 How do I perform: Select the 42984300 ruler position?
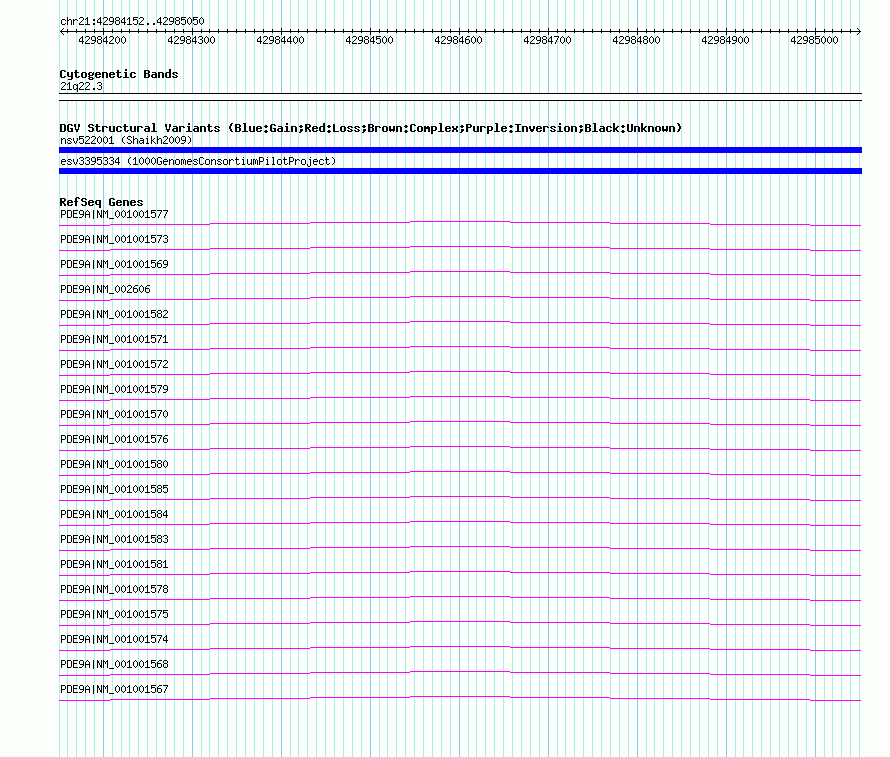[192, 40]
